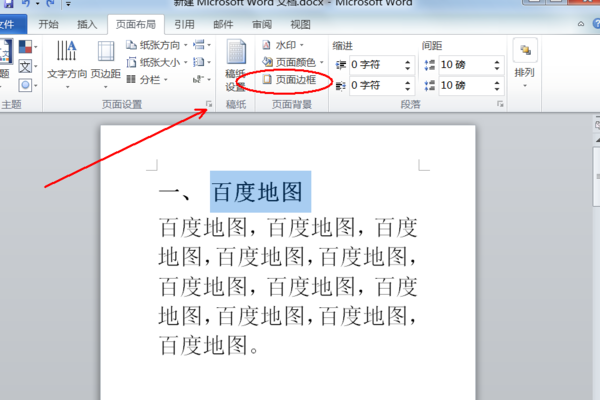Open the 视图 tab
This screenshot has width=600, height=400.
pyautogui.click(x=300, y=25)
